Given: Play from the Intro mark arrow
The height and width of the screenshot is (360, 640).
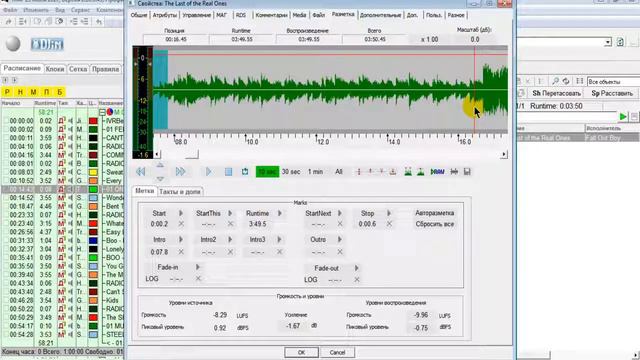Looking at the screenshot, I should tap(181, 240).
